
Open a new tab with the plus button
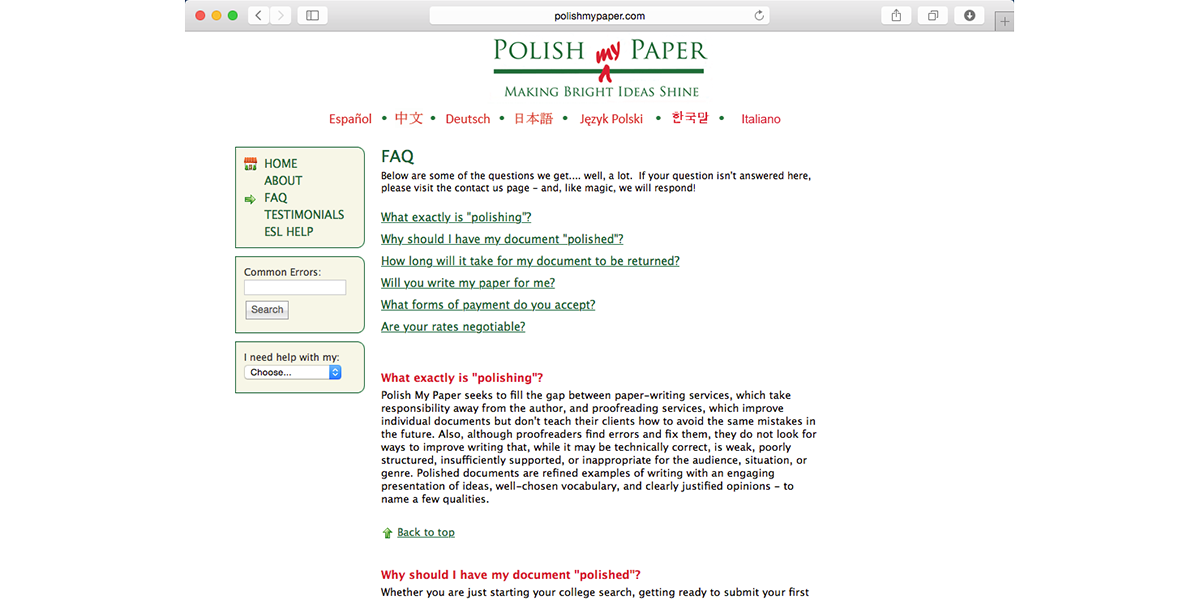pyautogui.click(x=1005, y=21)
